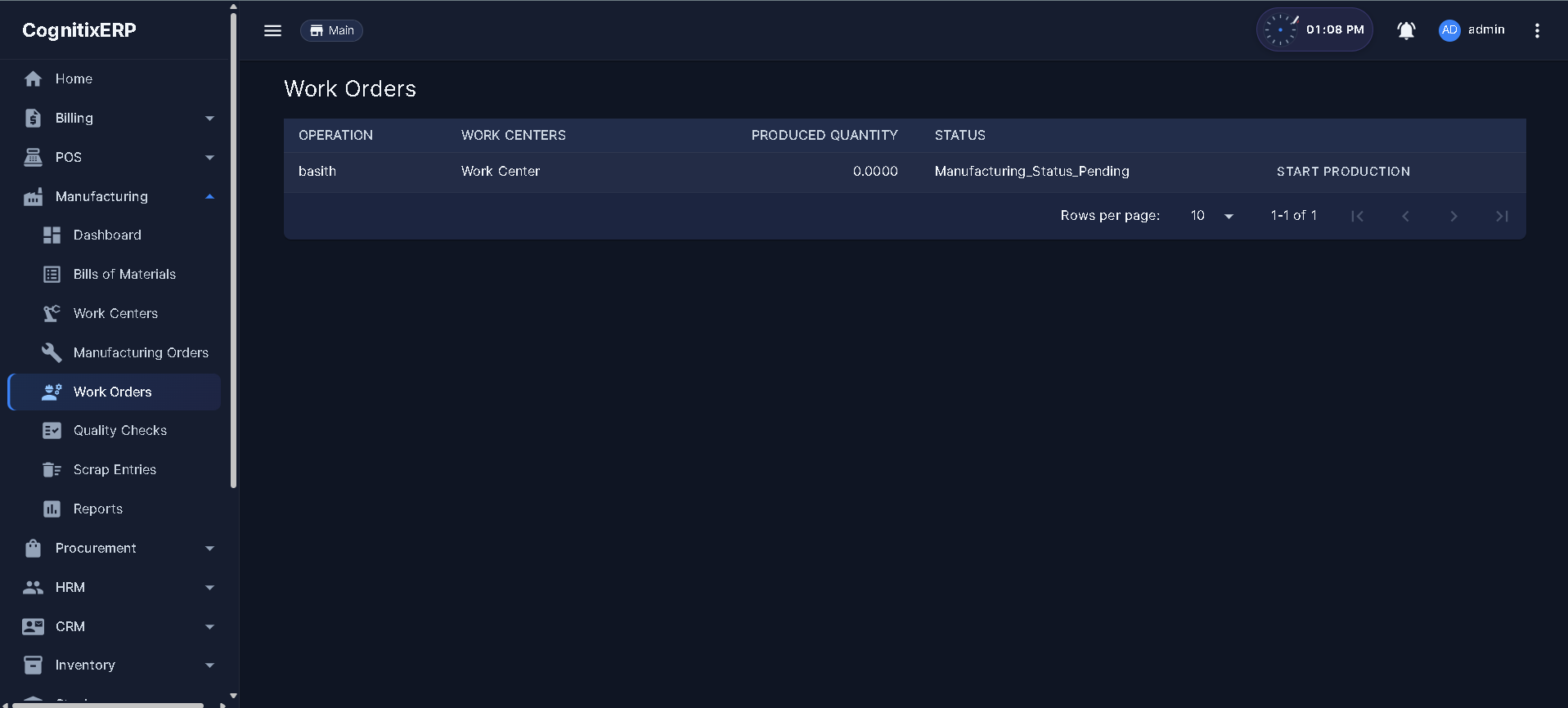The height and width of the screenshot is (708, 1568).
Task: Click the Reports bar chart icon
Action: [52, 509]
